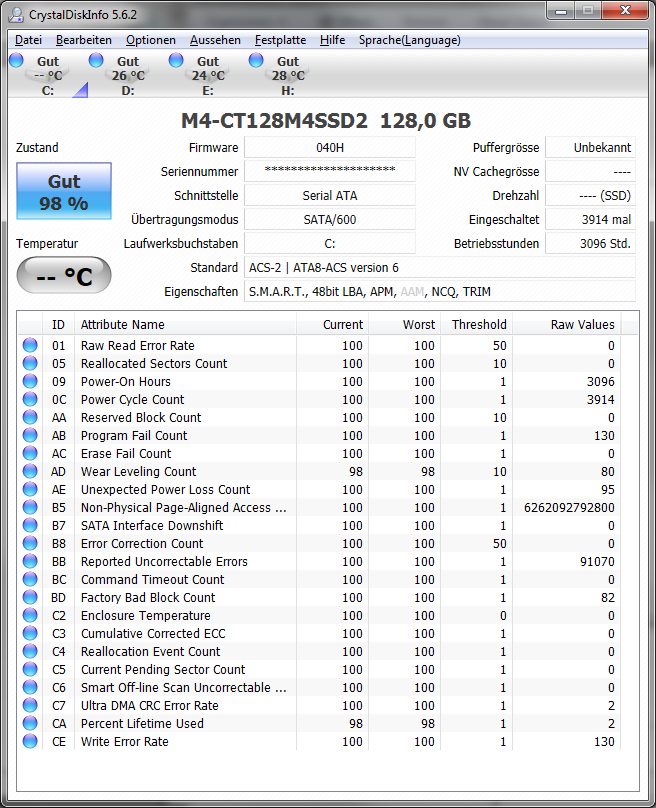Open the Aussehen menu
This screenshot has height=808, width=656.
point(215,40)
